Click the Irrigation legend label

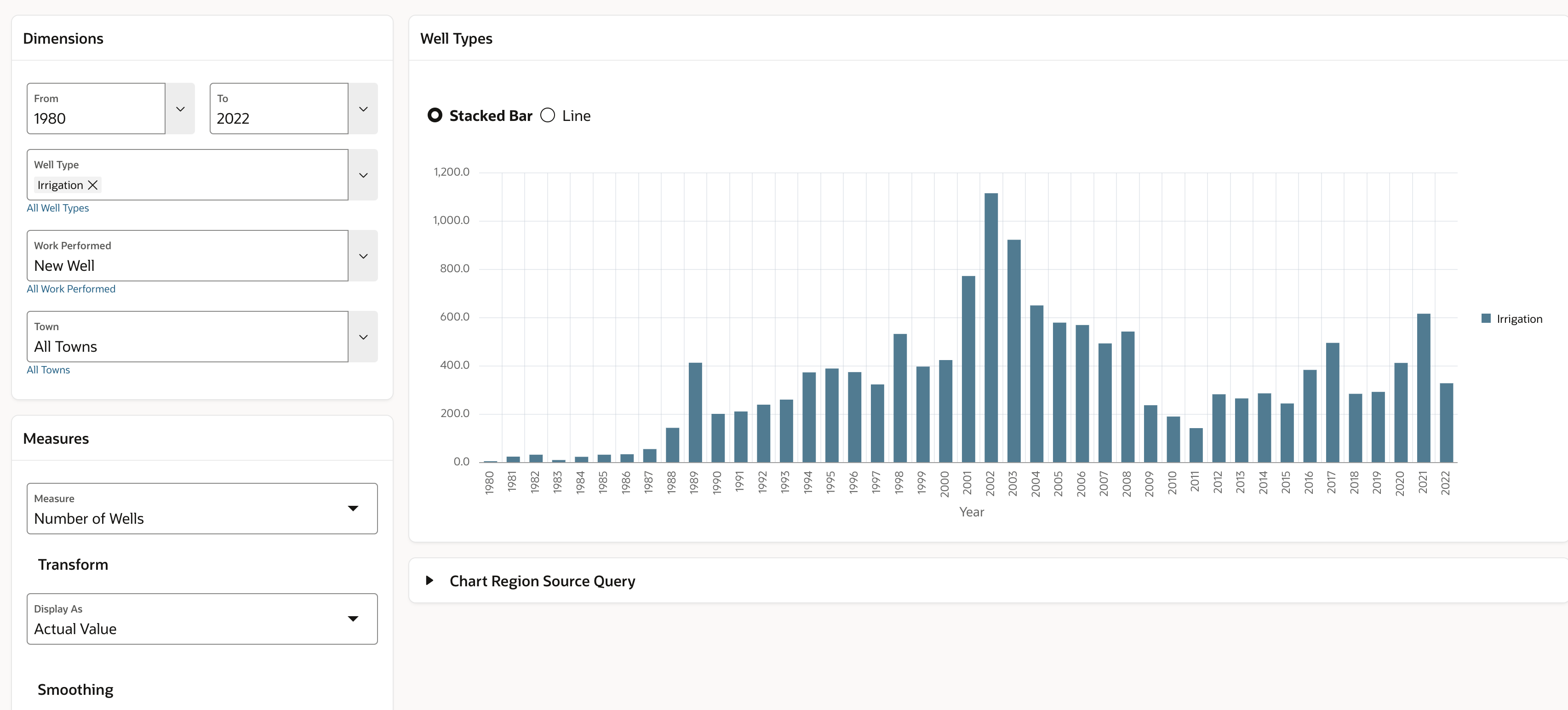pyautogui.click(x=1519, y=319)
